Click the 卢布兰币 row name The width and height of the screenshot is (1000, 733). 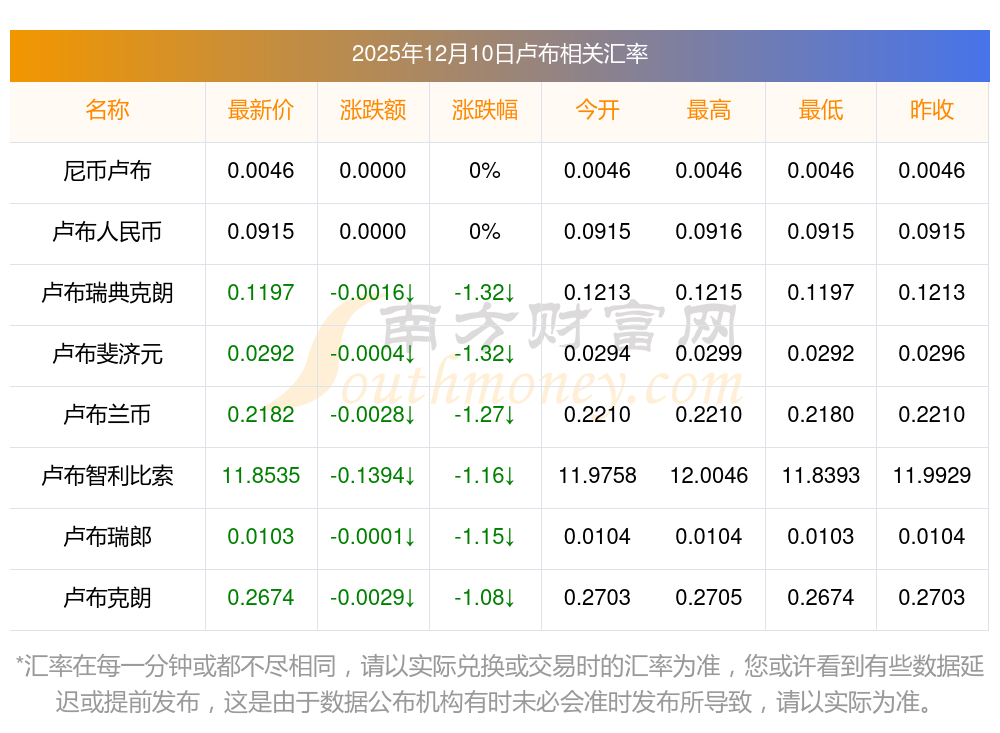pyautogui.click(x=107, y=415)
